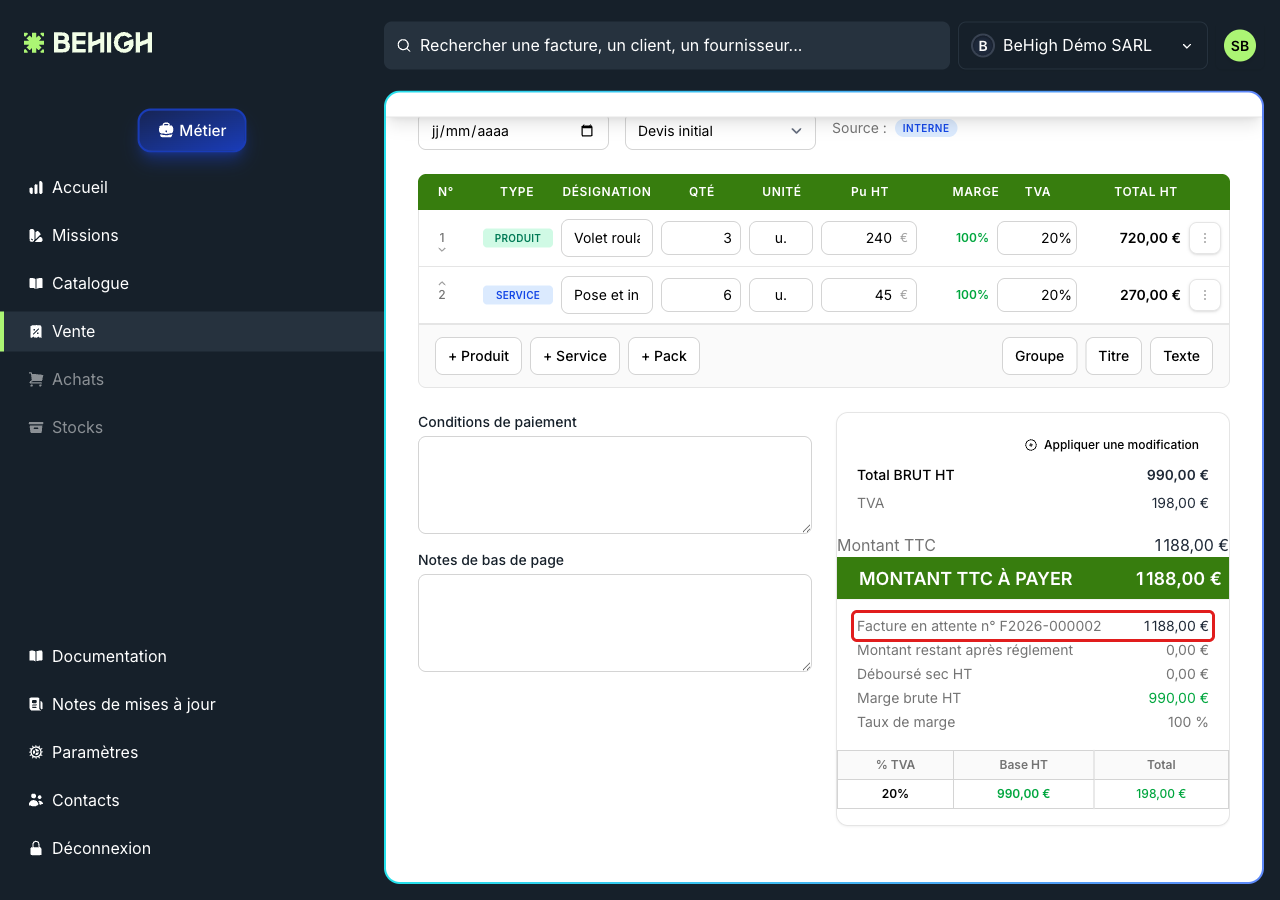Click the Conditions de paiement text area
The image size is (1280, 900).
pyautogui.click(x=615, y=485)
